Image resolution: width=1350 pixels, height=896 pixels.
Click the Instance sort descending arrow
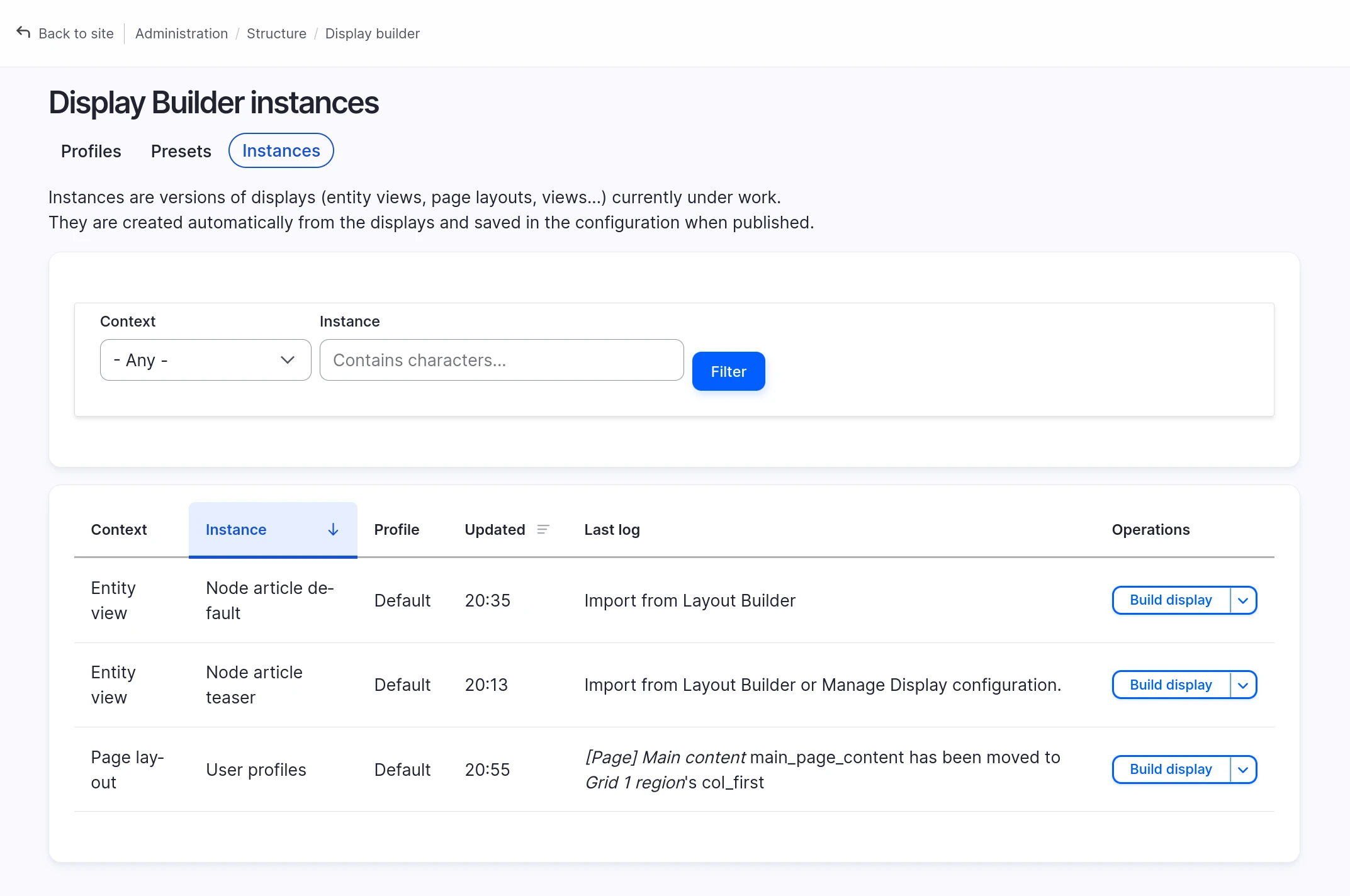[x=333, y=530]
